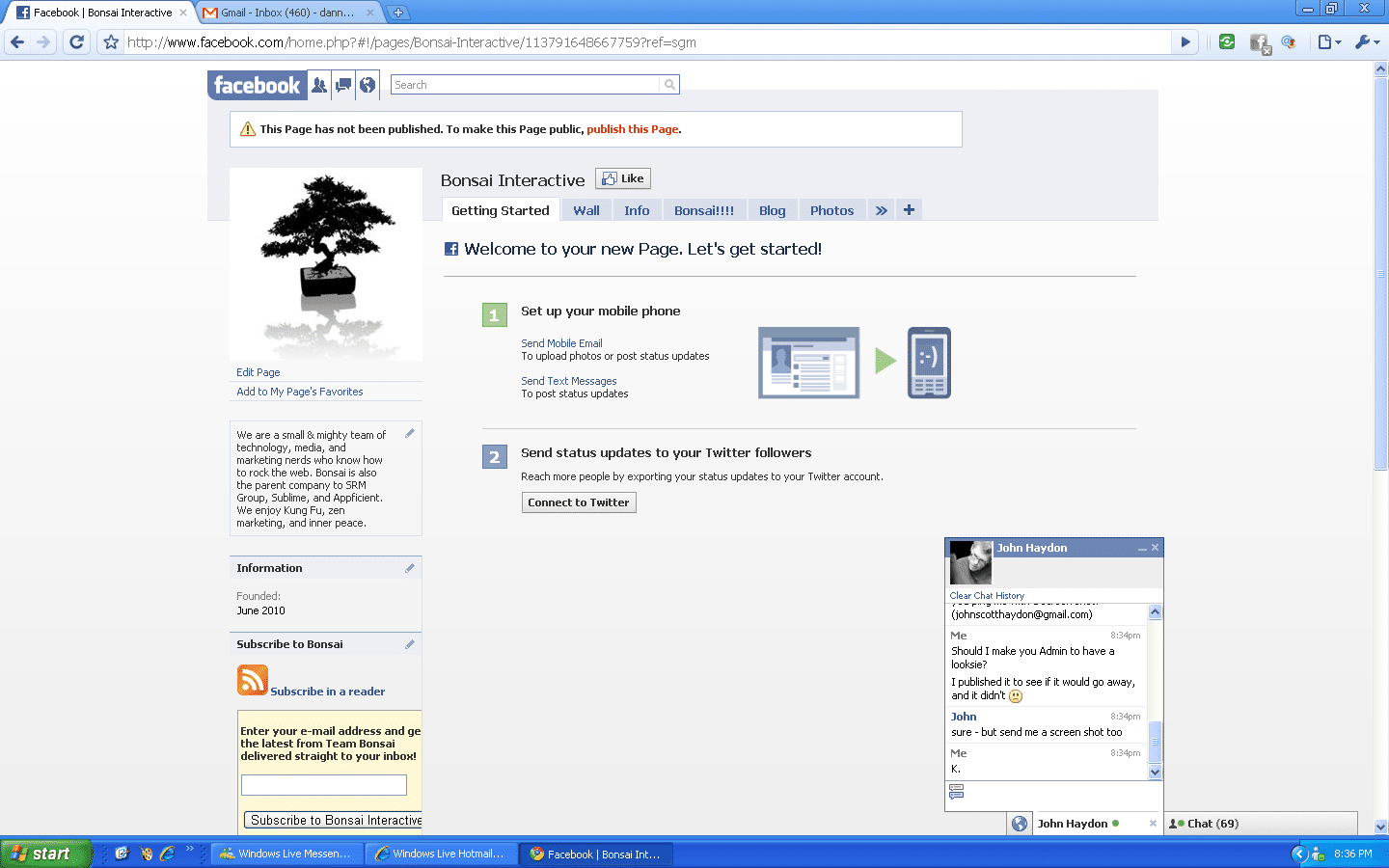Open the Blog tab
The width and height of the screenshot is (1389, 868).
coord(773,210)
